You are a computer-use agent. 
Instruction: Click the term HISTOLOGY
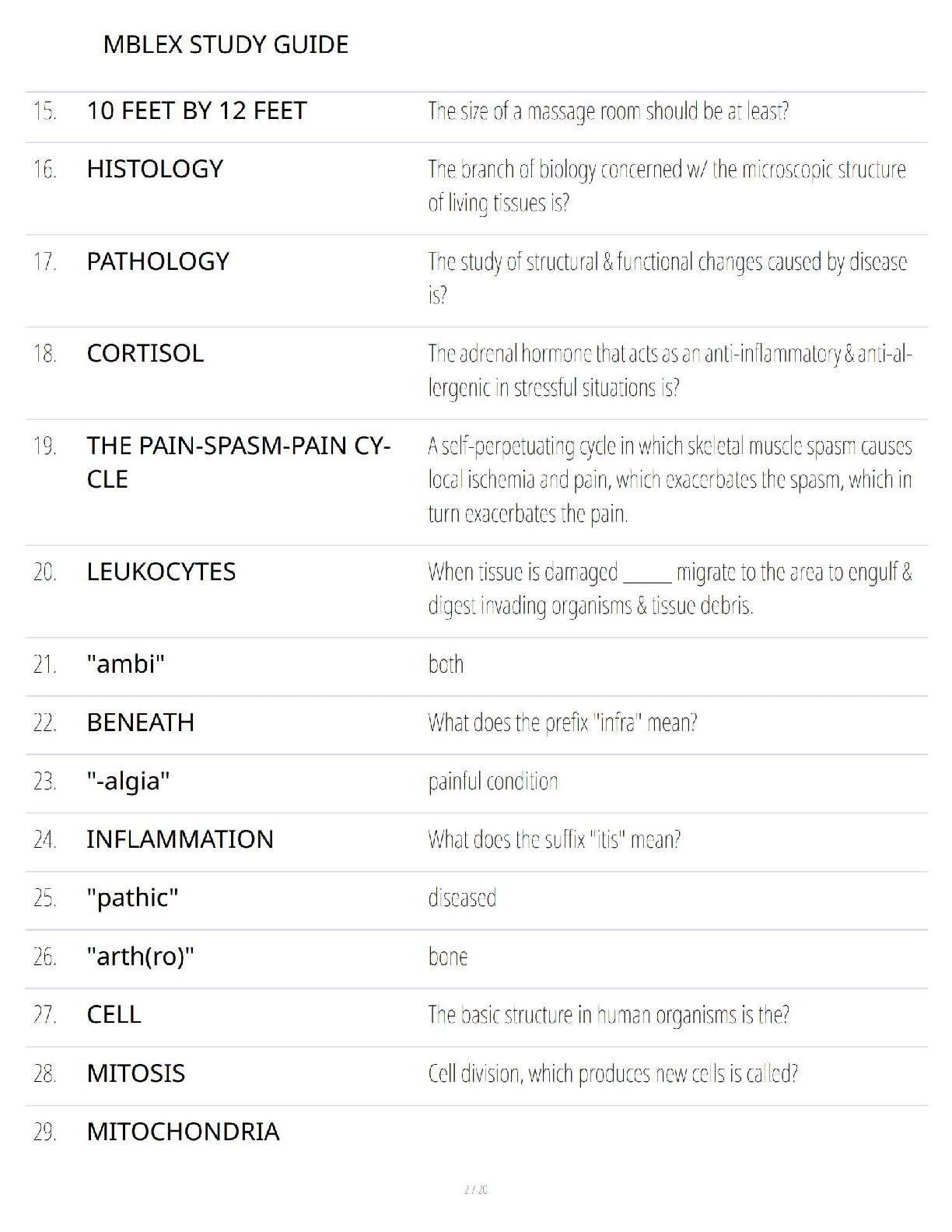[155, 170]
